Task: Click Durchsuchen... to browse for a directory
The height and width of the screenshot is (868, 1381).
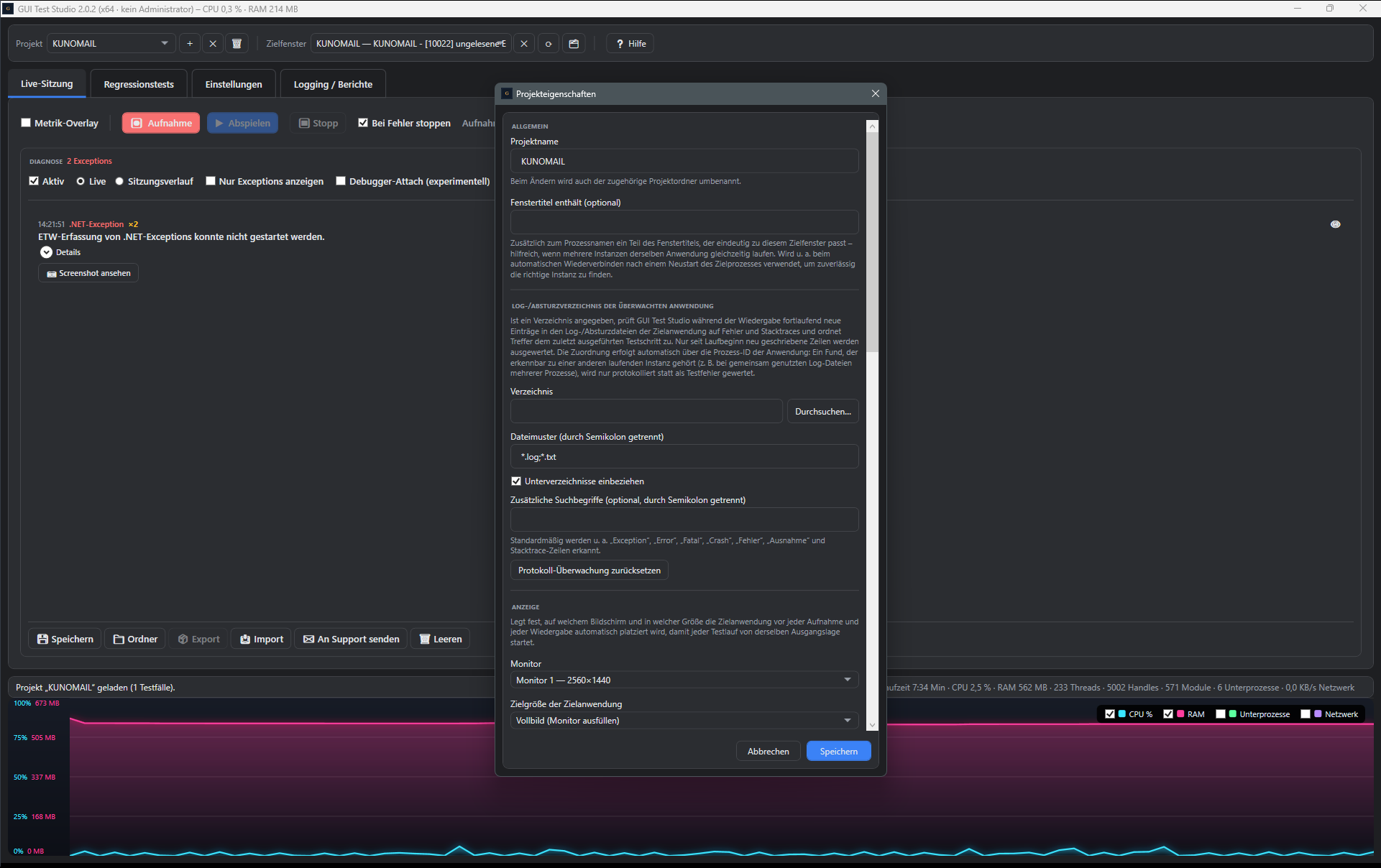Action: pos(822,412)
